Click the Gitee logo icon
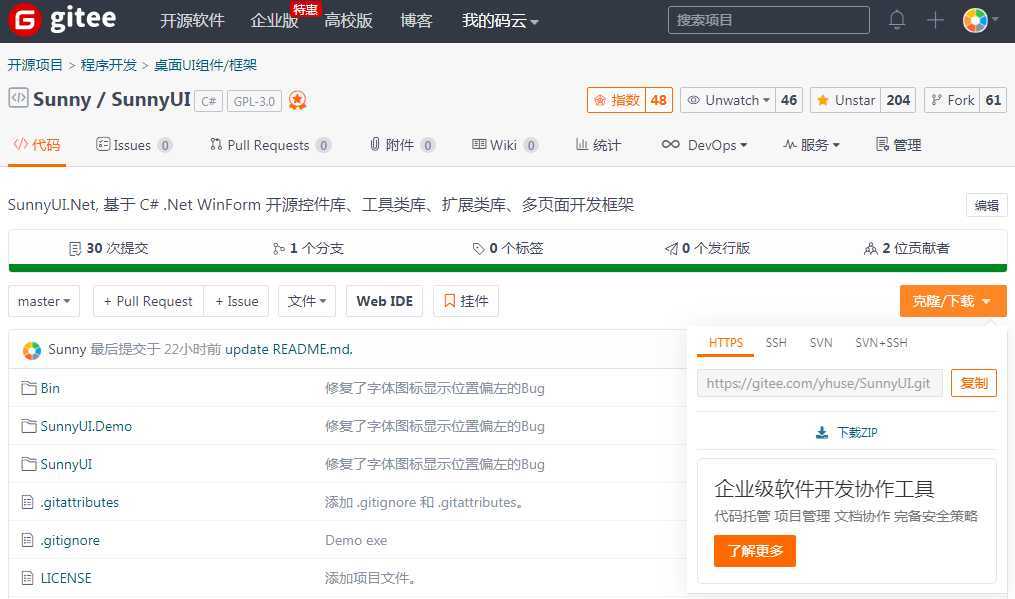This screenshot has width=1015, height=599. pyautogui.click(x=24, y=20)
